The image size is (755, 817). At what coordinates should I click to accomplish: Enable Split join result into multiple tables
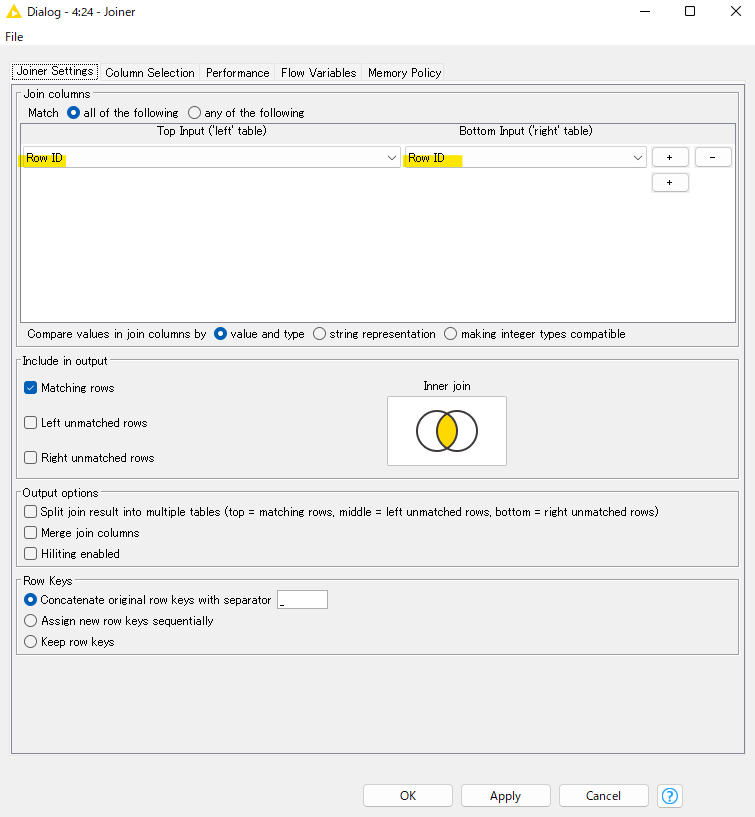[31, 512]
